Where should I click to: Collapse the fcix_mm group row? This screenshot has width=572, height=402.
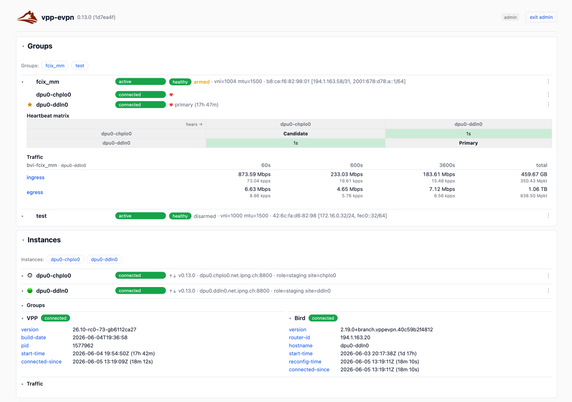[x=23, y=82]
